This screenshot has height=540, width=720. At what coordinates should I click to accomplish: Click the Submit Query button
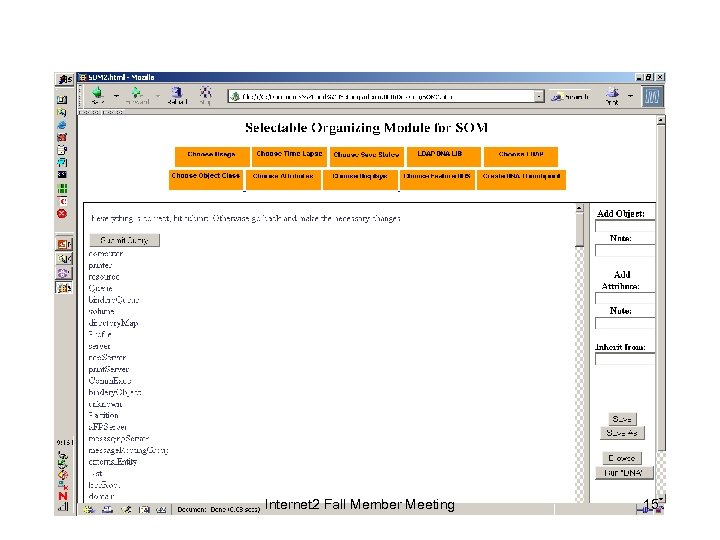pyautogui.click(x=124, y=240)
